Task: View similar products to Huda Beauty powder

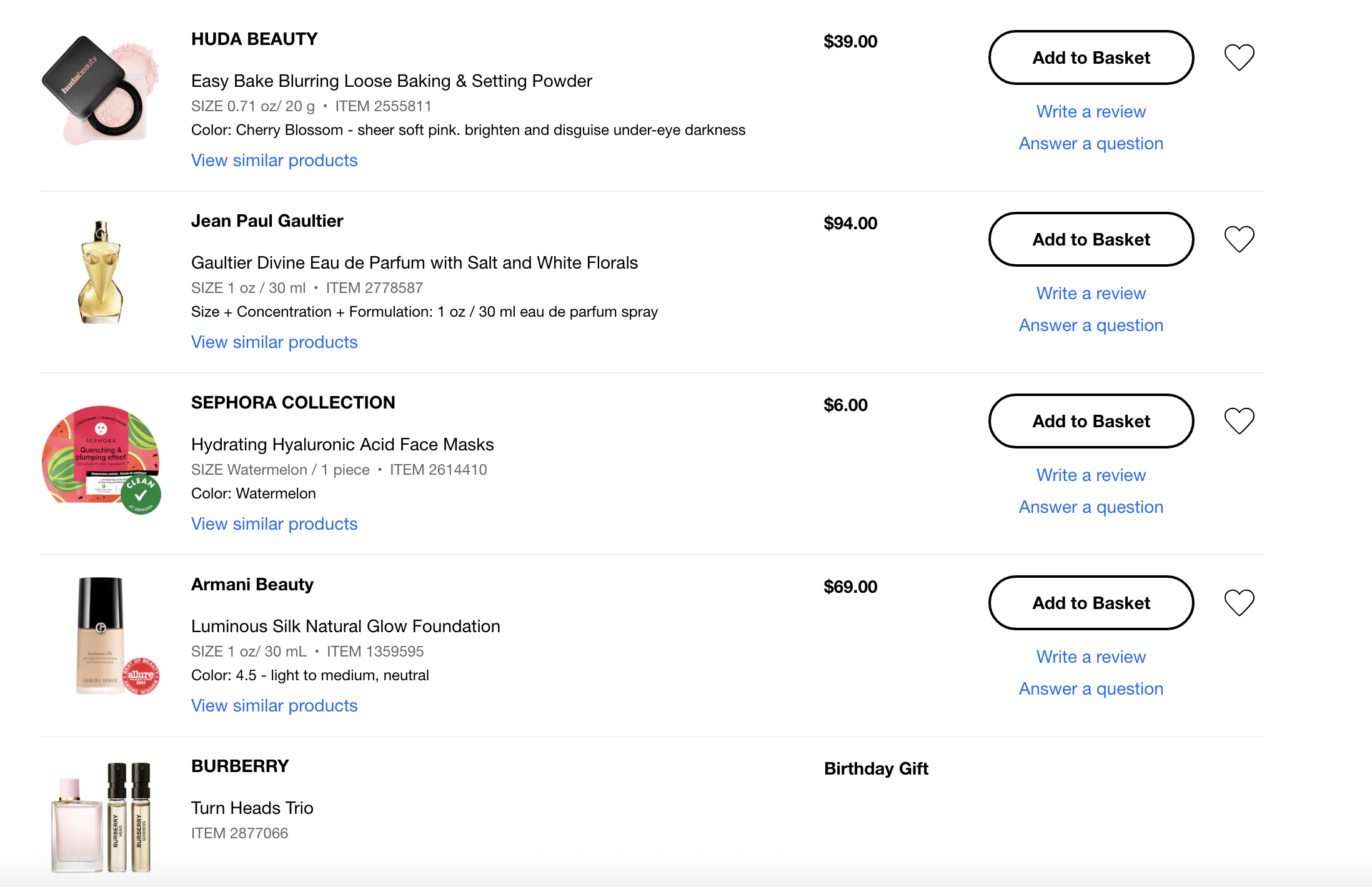Action: [x=274, y=161]
